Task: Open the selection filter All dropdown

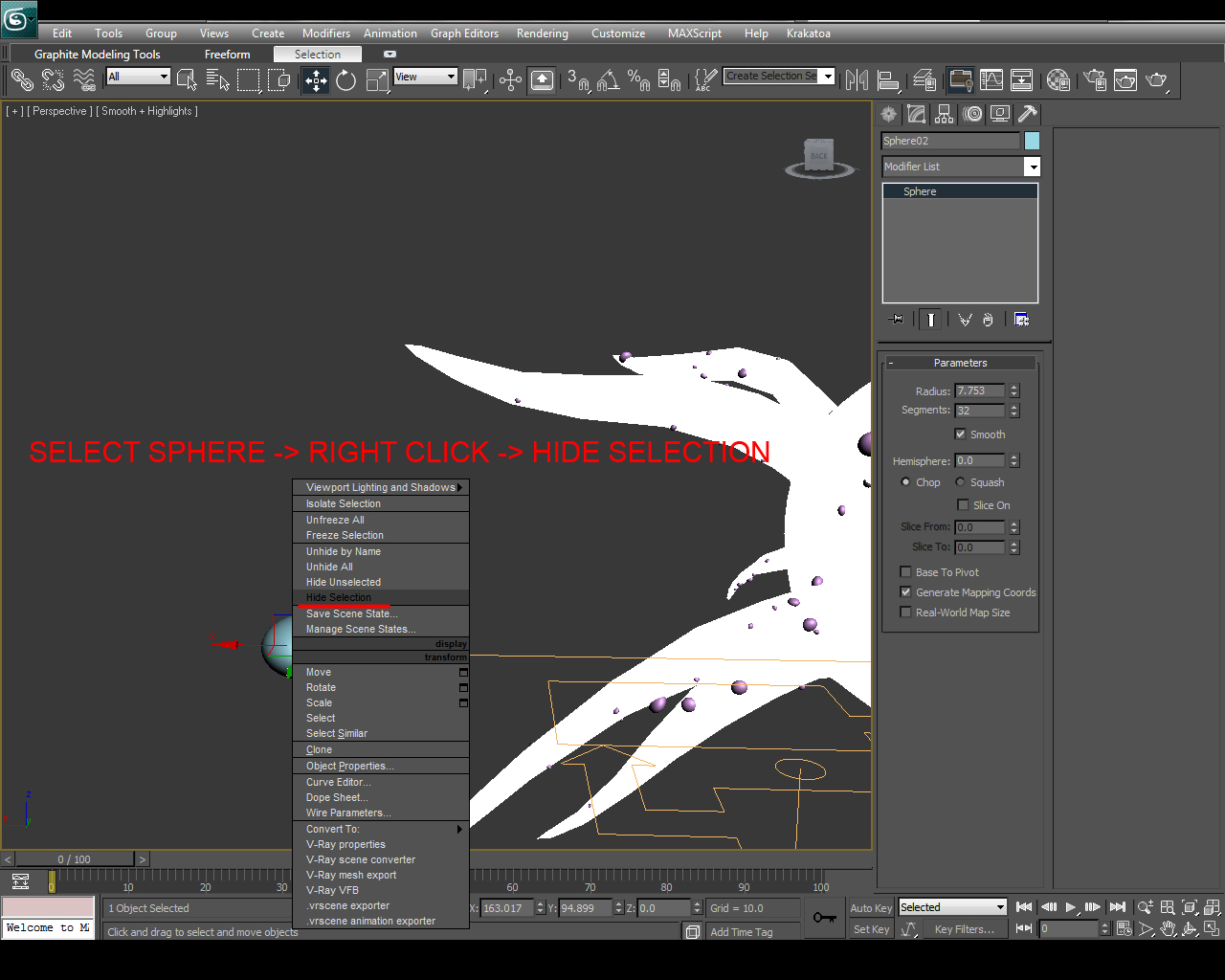Action: pos(139,77)
